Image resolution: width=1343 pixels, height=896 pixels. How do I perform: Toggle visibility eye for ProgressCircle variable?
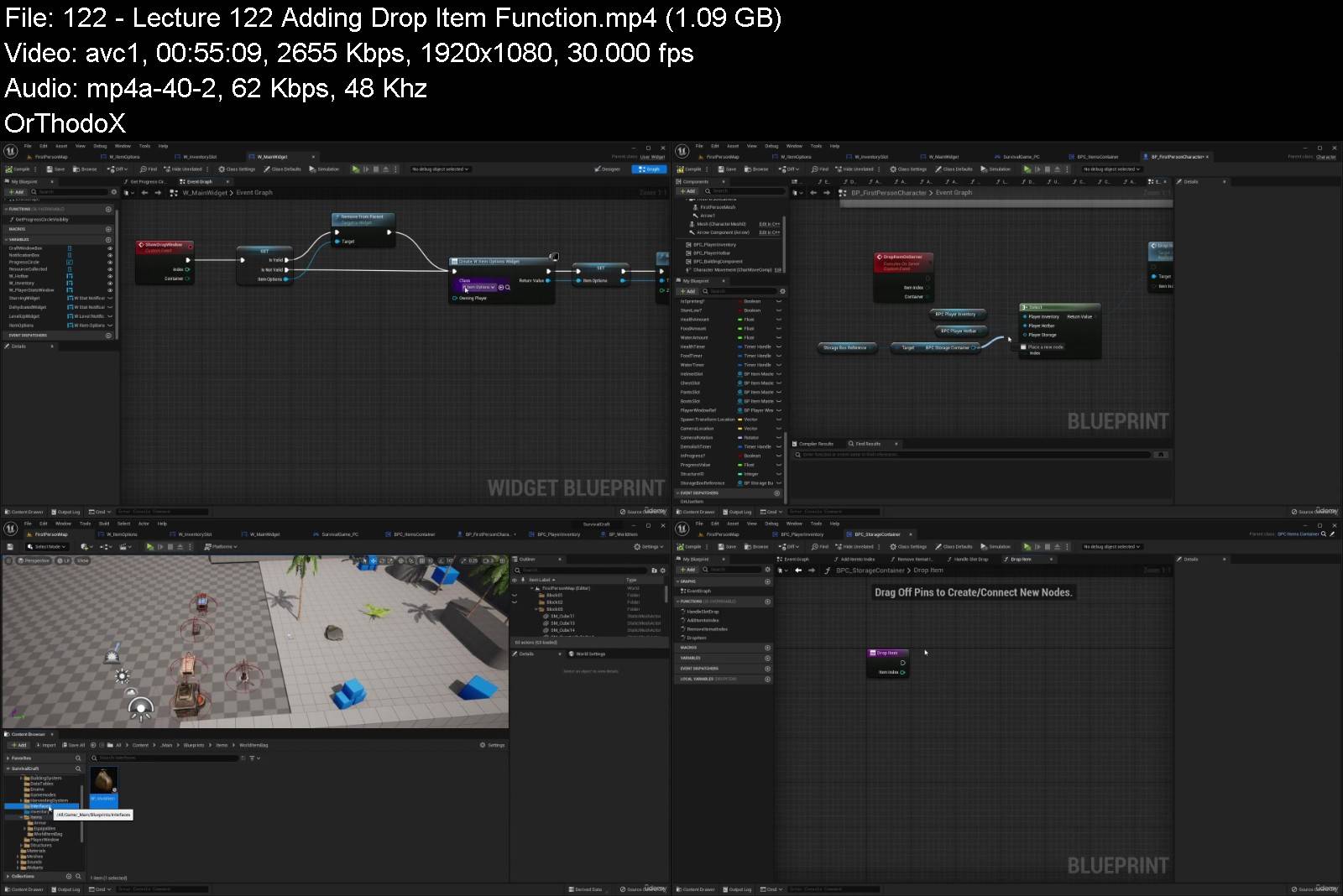[x=109, y=262]
